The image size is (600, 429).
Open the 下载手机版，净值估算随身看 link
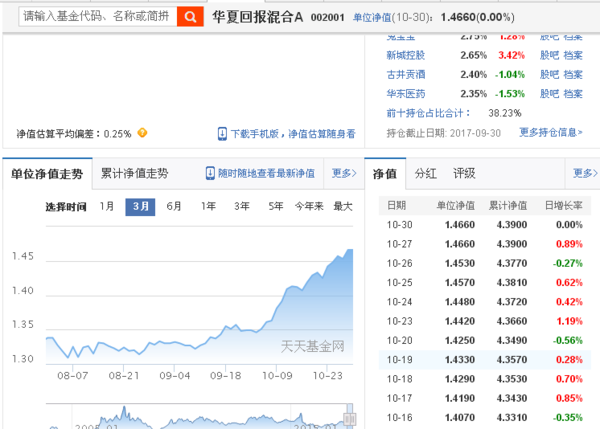coord(293,134)
